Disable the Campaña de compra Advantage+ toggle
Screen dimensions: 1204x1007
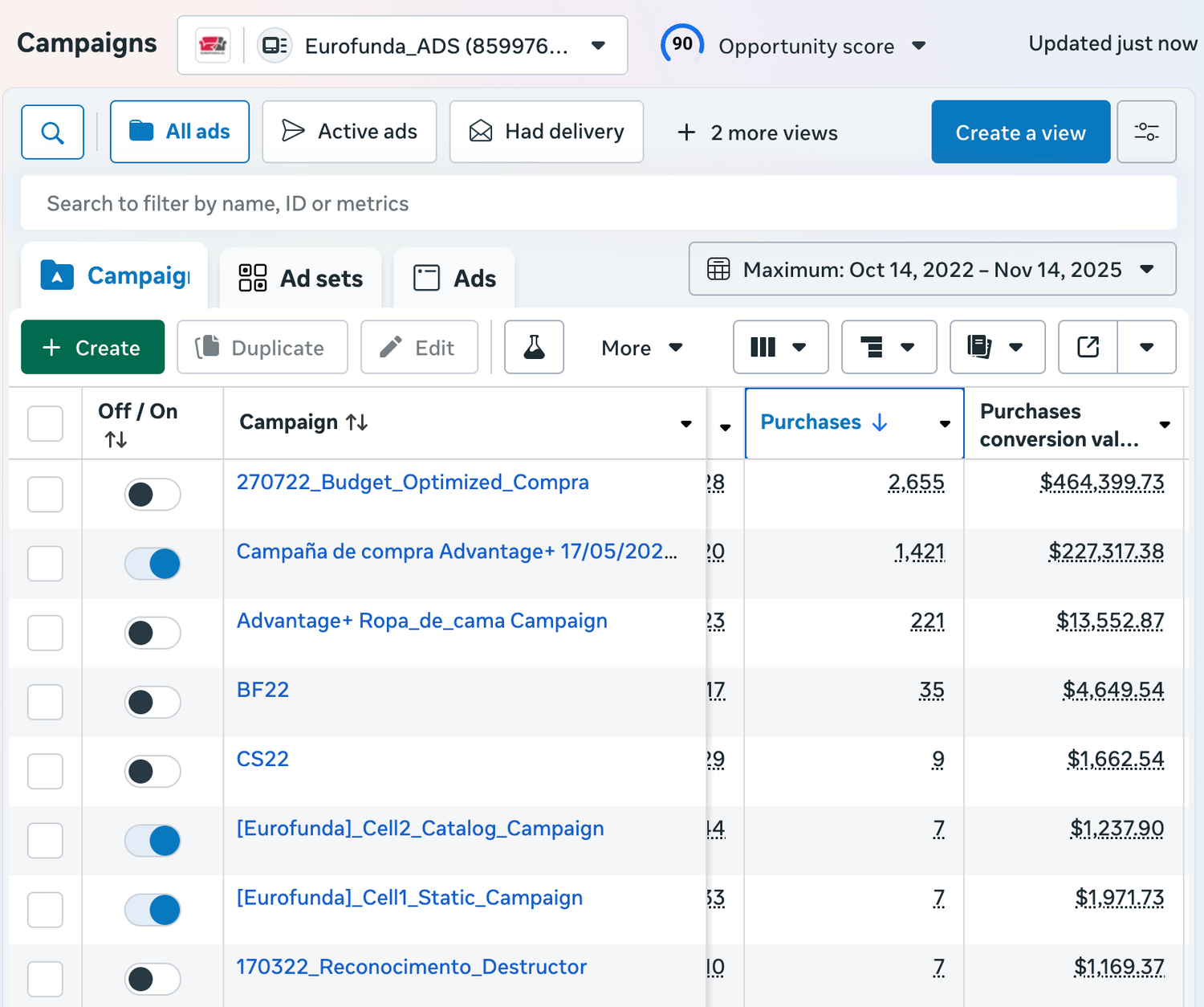pyautogui.click(x=153, y=564)
